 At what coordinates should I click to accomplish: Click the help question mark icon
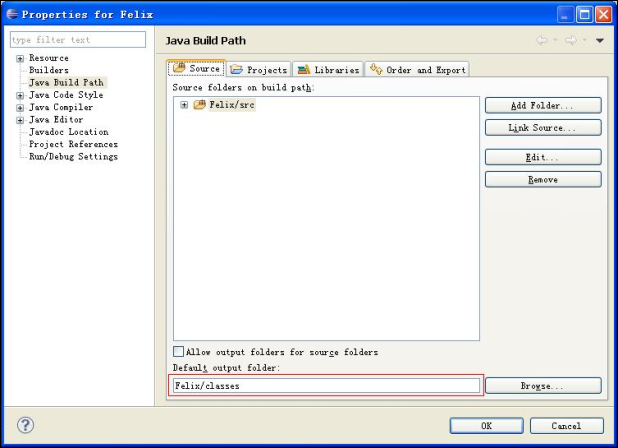point(25,425)
